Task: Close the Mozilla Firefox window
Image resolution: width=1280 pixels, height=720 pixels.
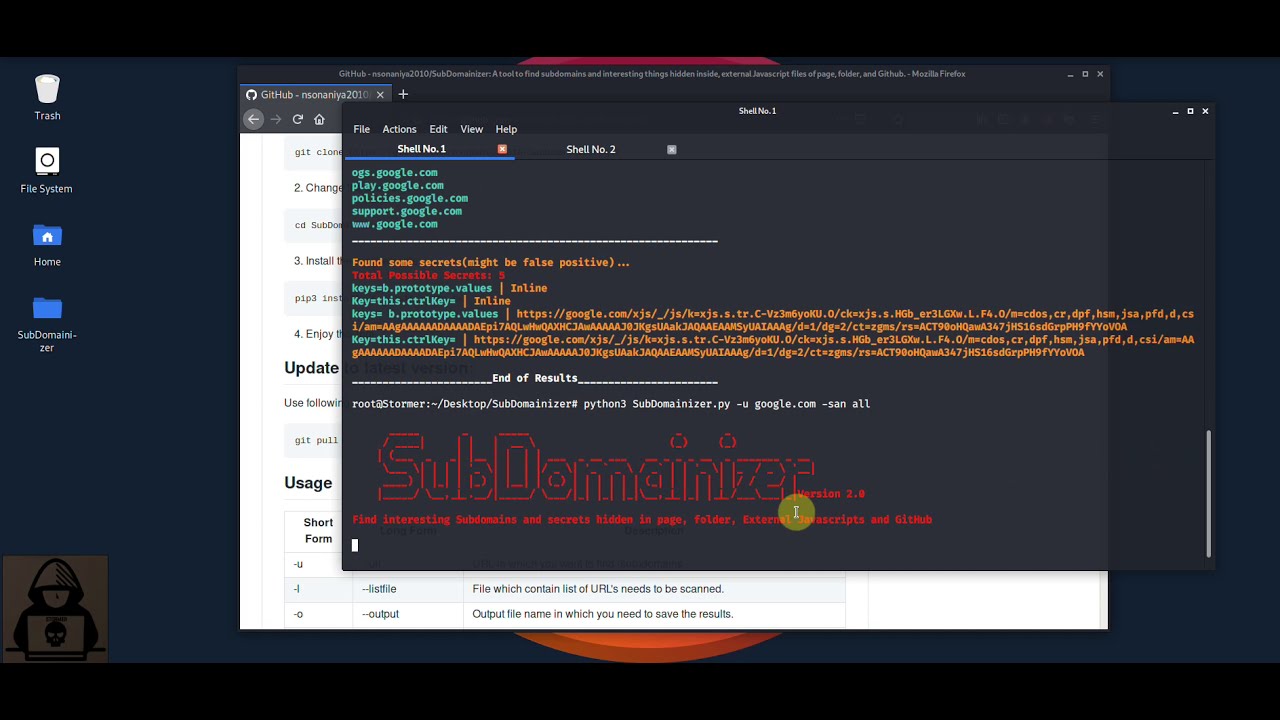Action: click(1100, 74)
